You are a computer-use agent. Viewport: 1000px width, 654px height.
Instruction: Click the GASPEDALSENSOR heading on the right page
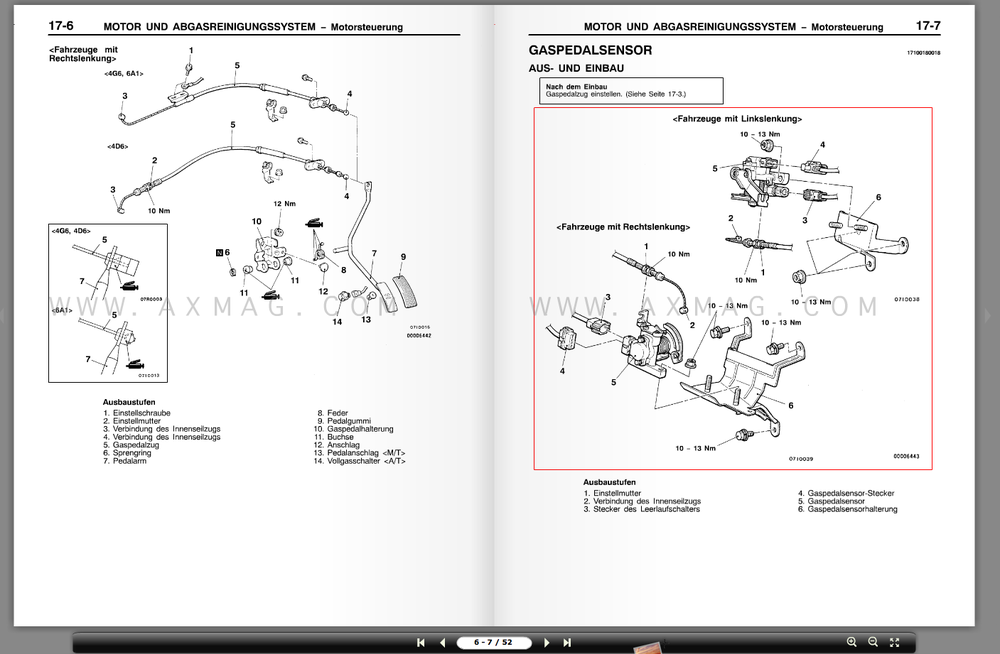590,50
